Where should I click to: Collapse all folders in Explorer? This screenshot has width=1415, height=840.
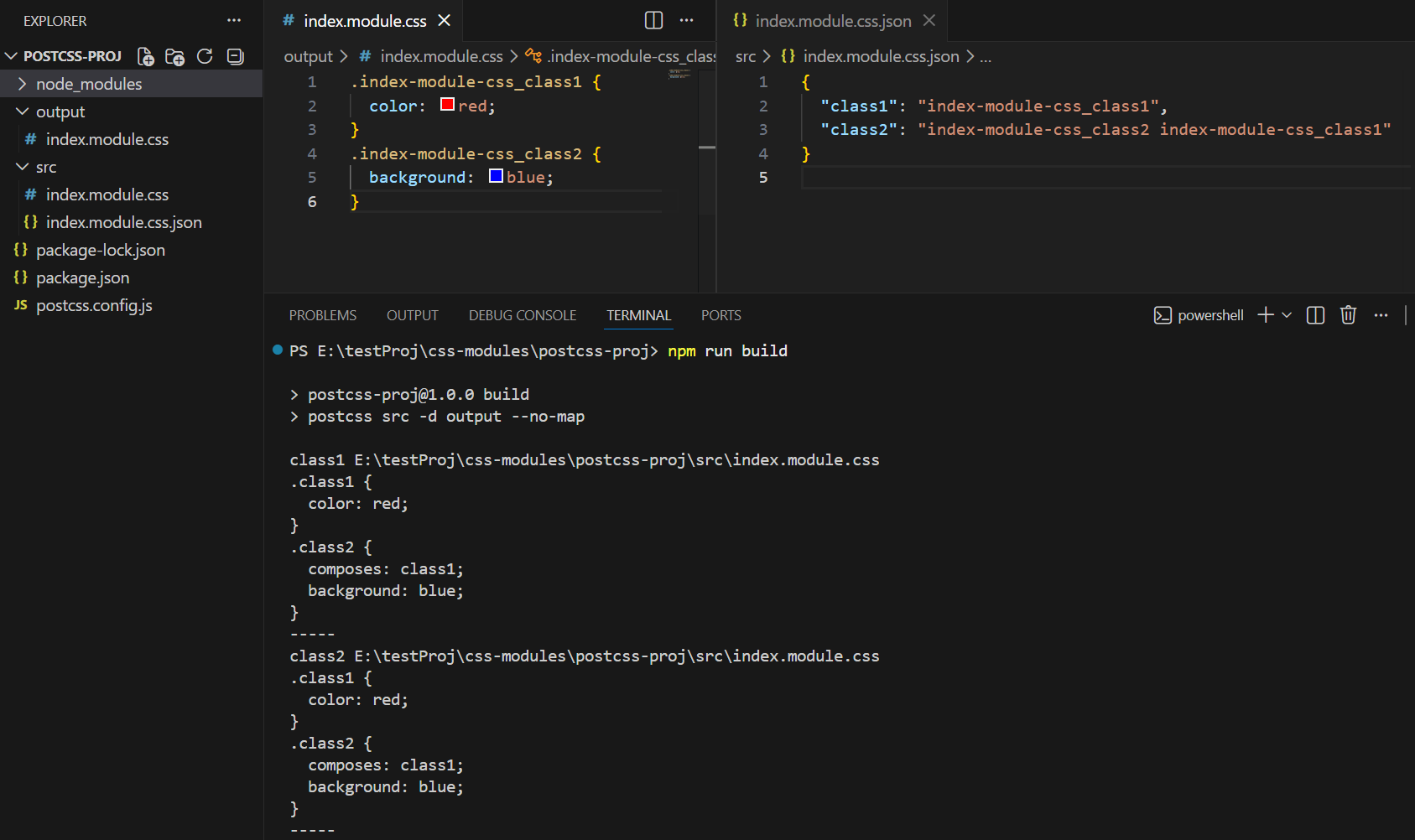click(236, 56)
